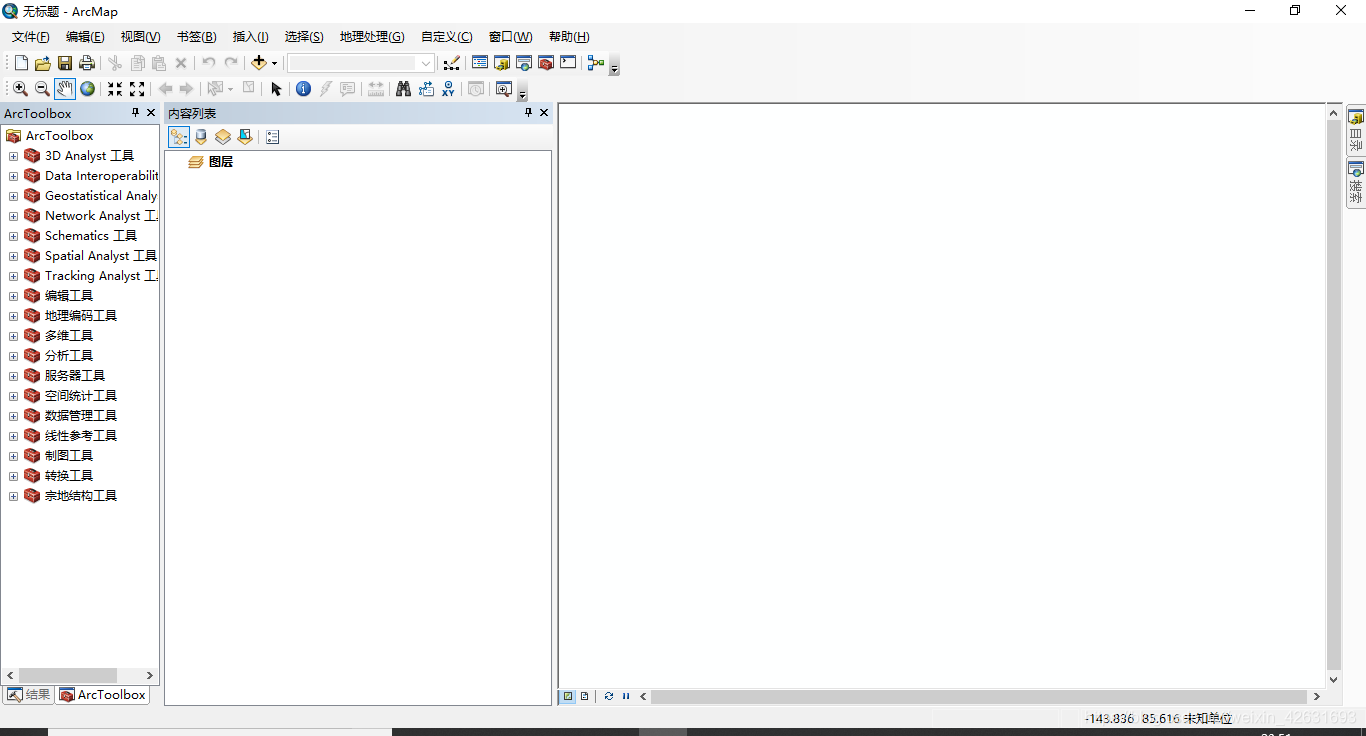
Task: Open the Find binoculars tool
Action: pyautogui.click(x=404, y=89)
